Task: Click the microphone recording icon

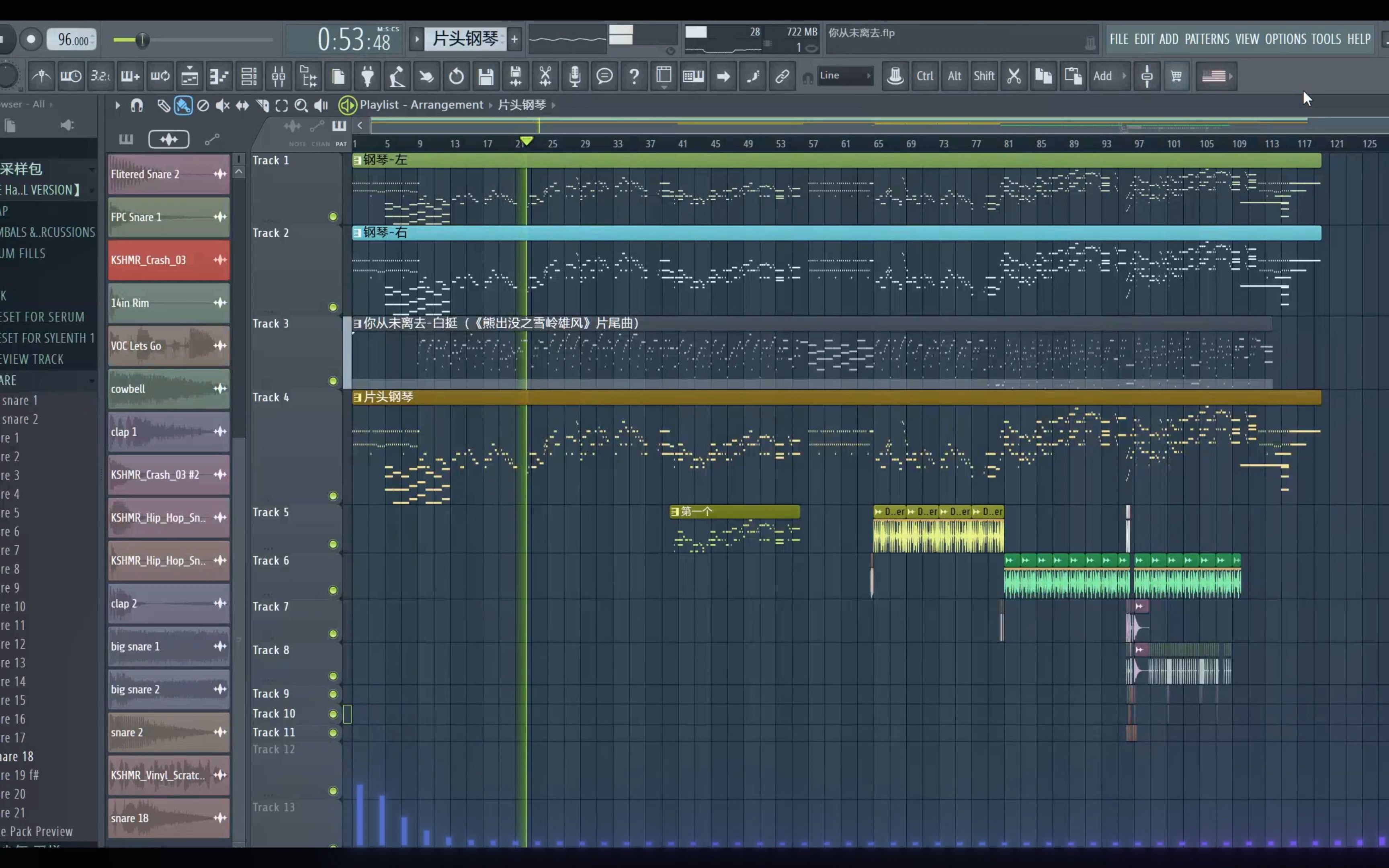Action: [575, 76]
